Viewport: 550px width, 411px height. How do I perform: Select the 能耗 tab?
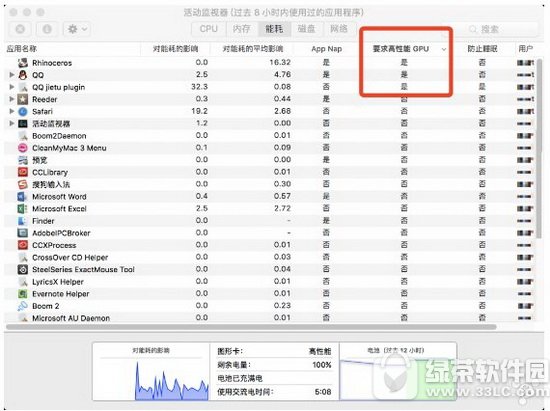(x=274, y=29)
